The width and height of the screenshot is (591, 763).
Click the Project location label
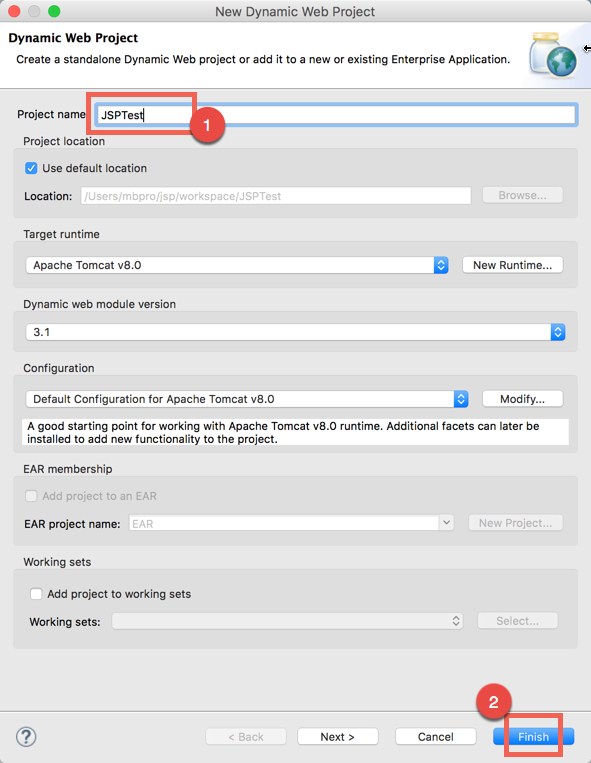point(64,141)
